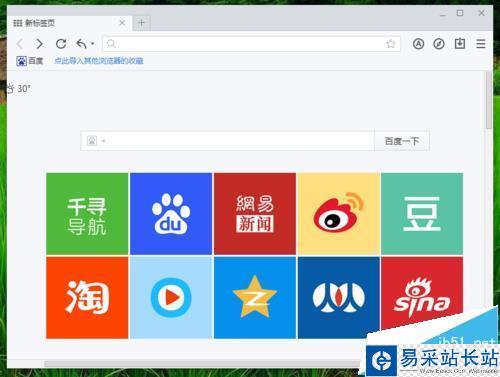Reload the page with refresh icon
Image resolution: width=500 pixels, height=377 pixels.
61,44
